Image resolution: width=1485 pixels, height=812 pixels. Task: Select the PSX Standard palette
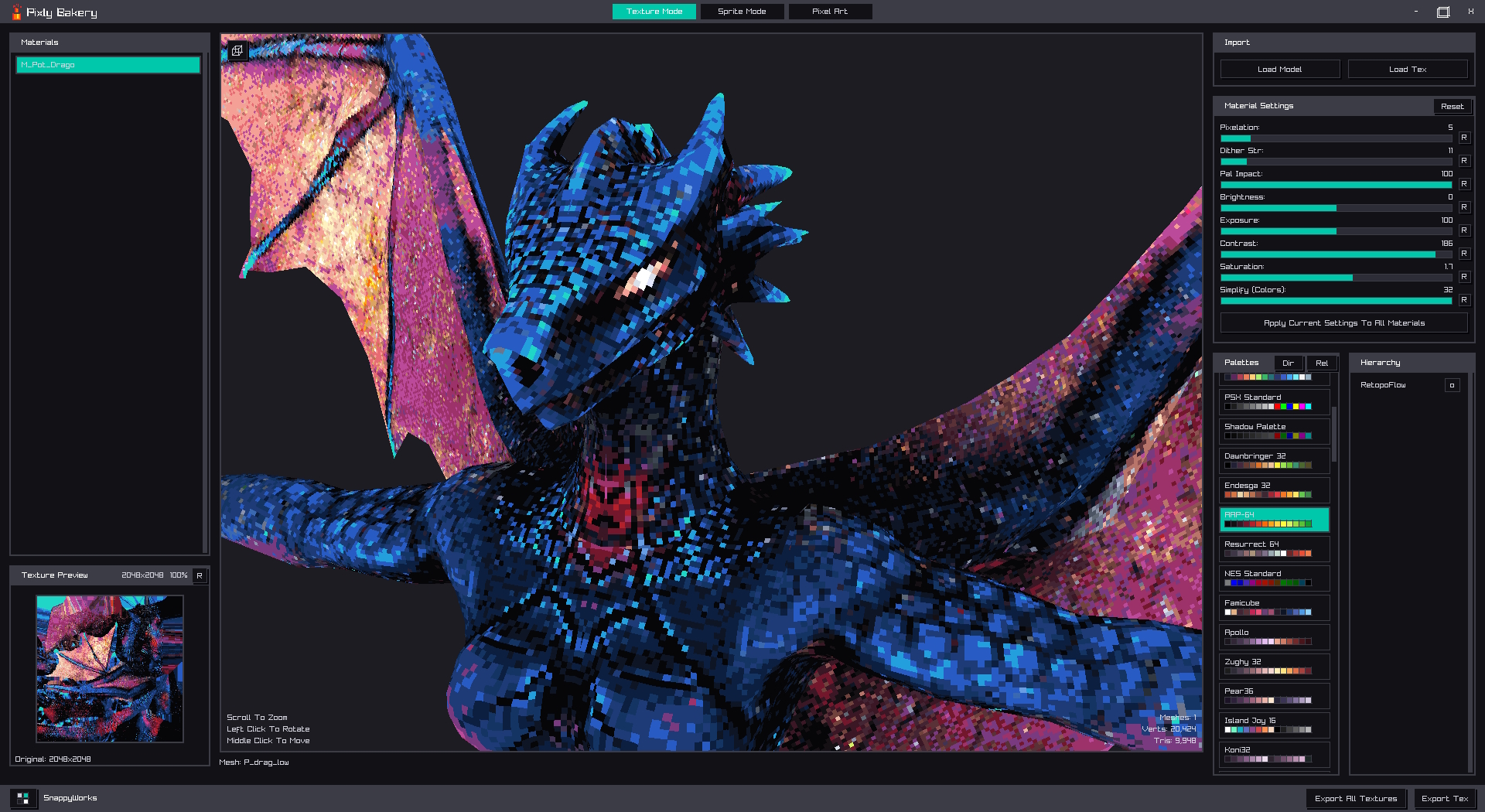pyautogui.click(x=1275, y=401)
